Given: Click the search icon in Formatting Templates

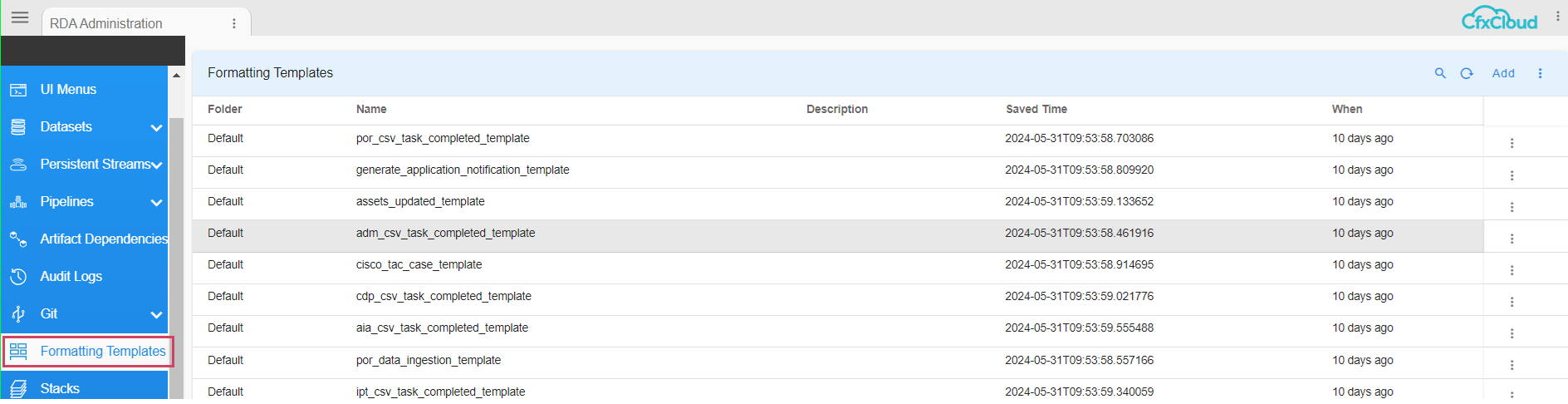Looking at the screenshot, I should coord(1440,73).
